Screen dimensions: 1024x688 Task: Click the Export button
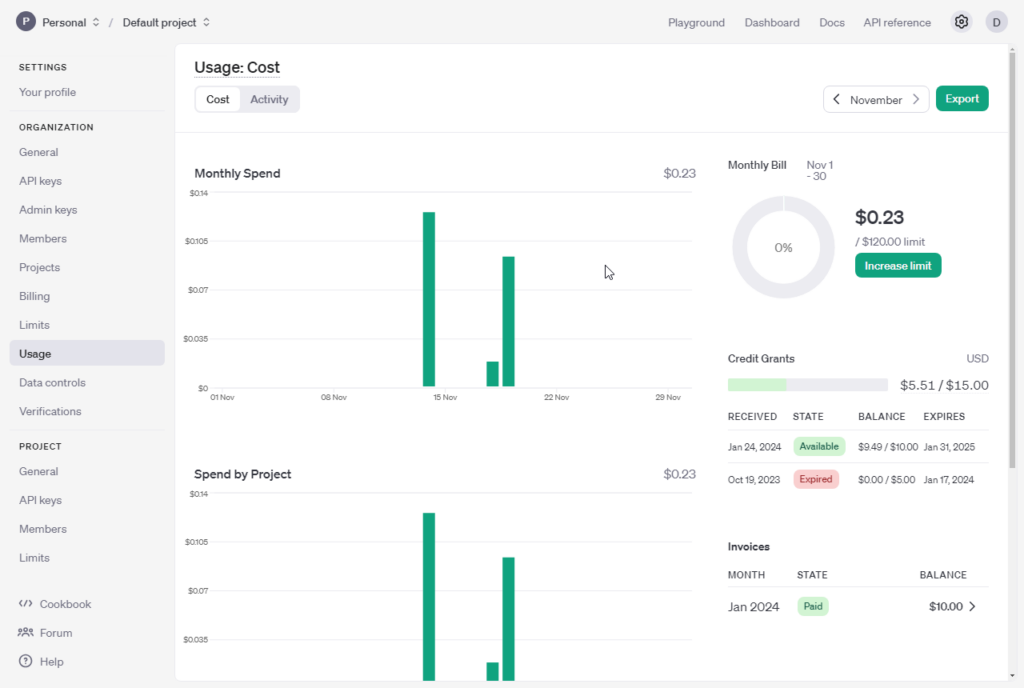[x=962, y=99]
